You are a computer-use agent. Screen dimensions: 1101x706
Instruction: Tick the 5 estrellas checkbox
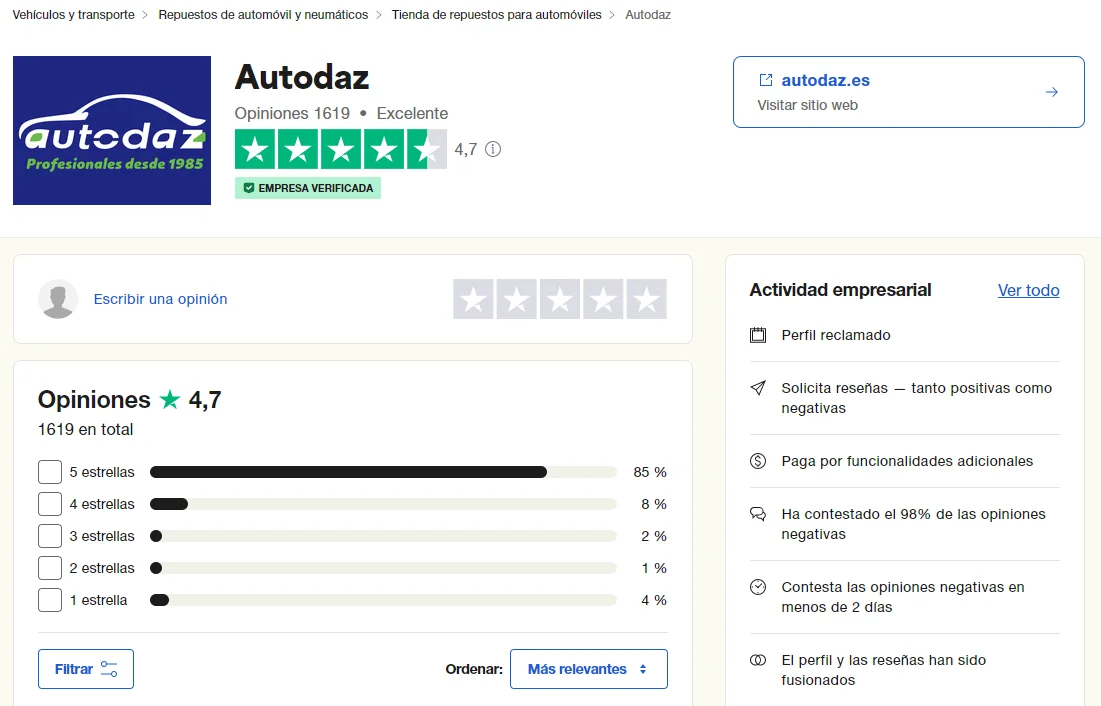[50, 472]
